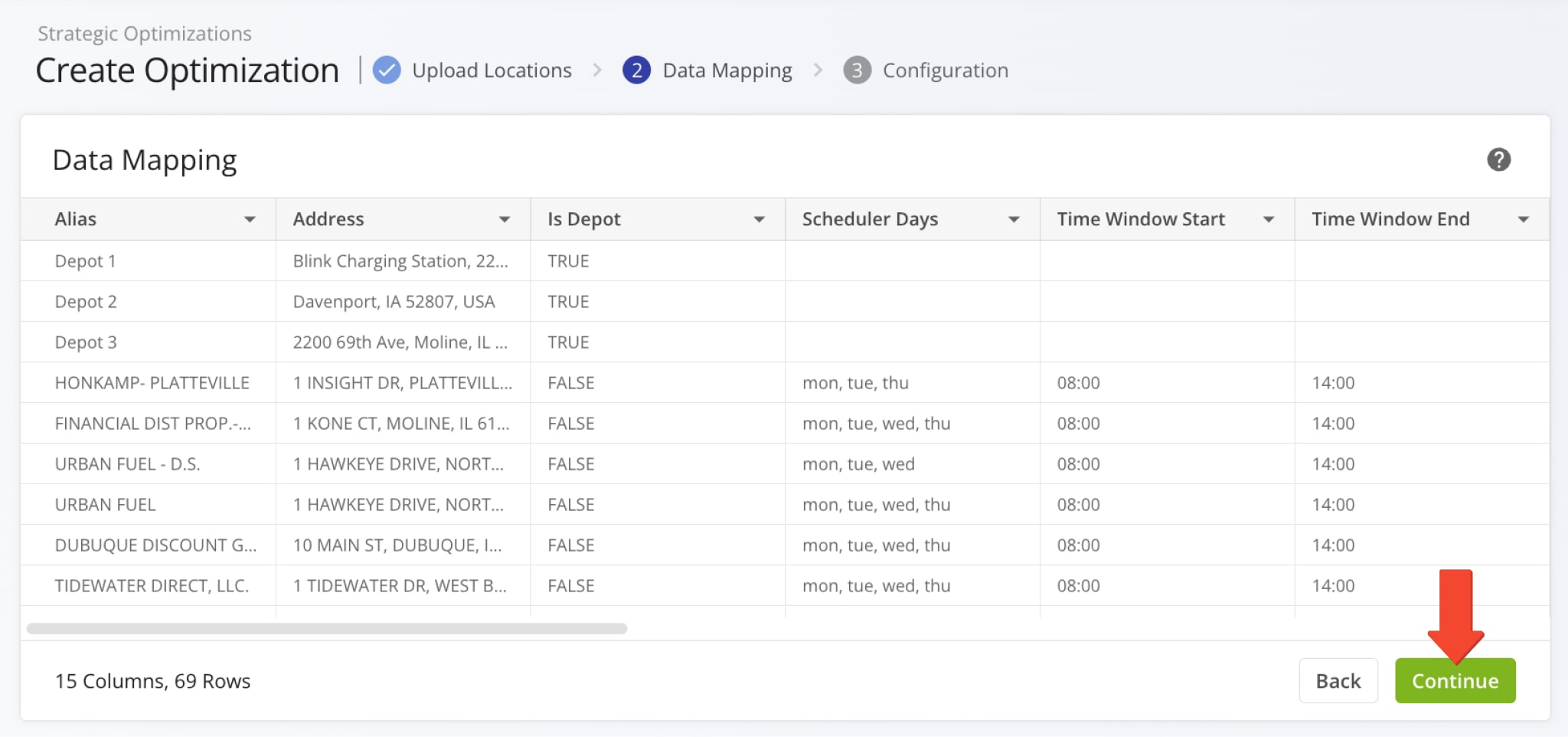Open the help question mark icon
The height and width of the screenshot is (737, 1568).
click(x=1498, y=159)
